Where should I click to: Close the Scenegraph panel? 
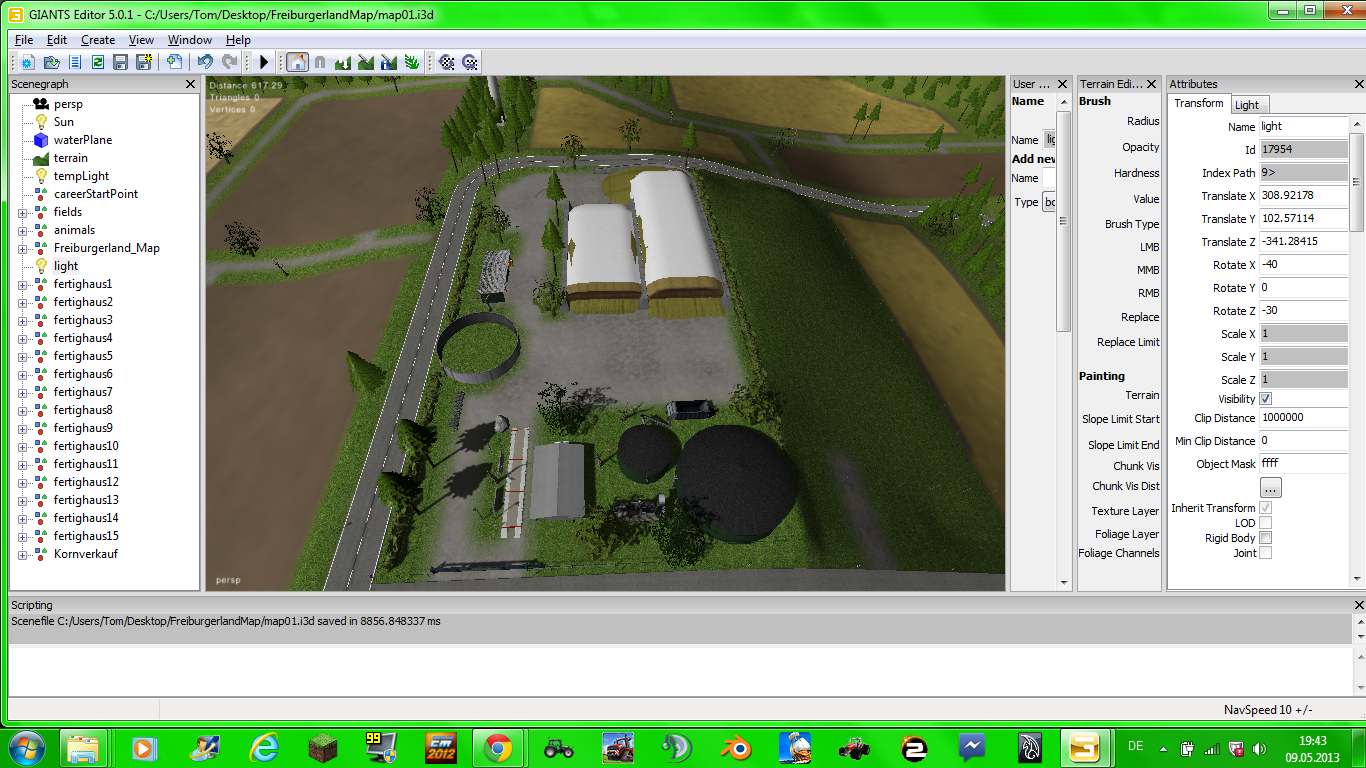coord(191,85)
